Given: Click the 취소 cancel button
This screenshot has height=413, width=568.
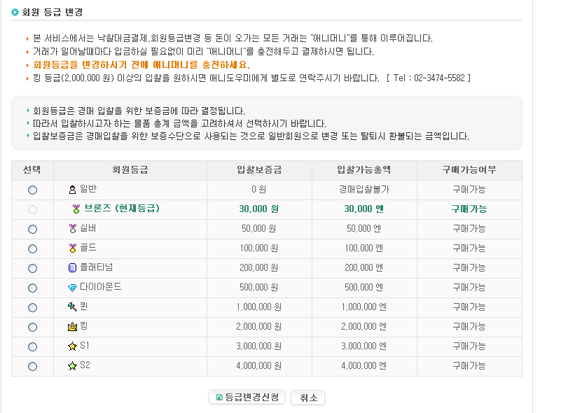Looking at the screenshot, I should tap(308, 398).
